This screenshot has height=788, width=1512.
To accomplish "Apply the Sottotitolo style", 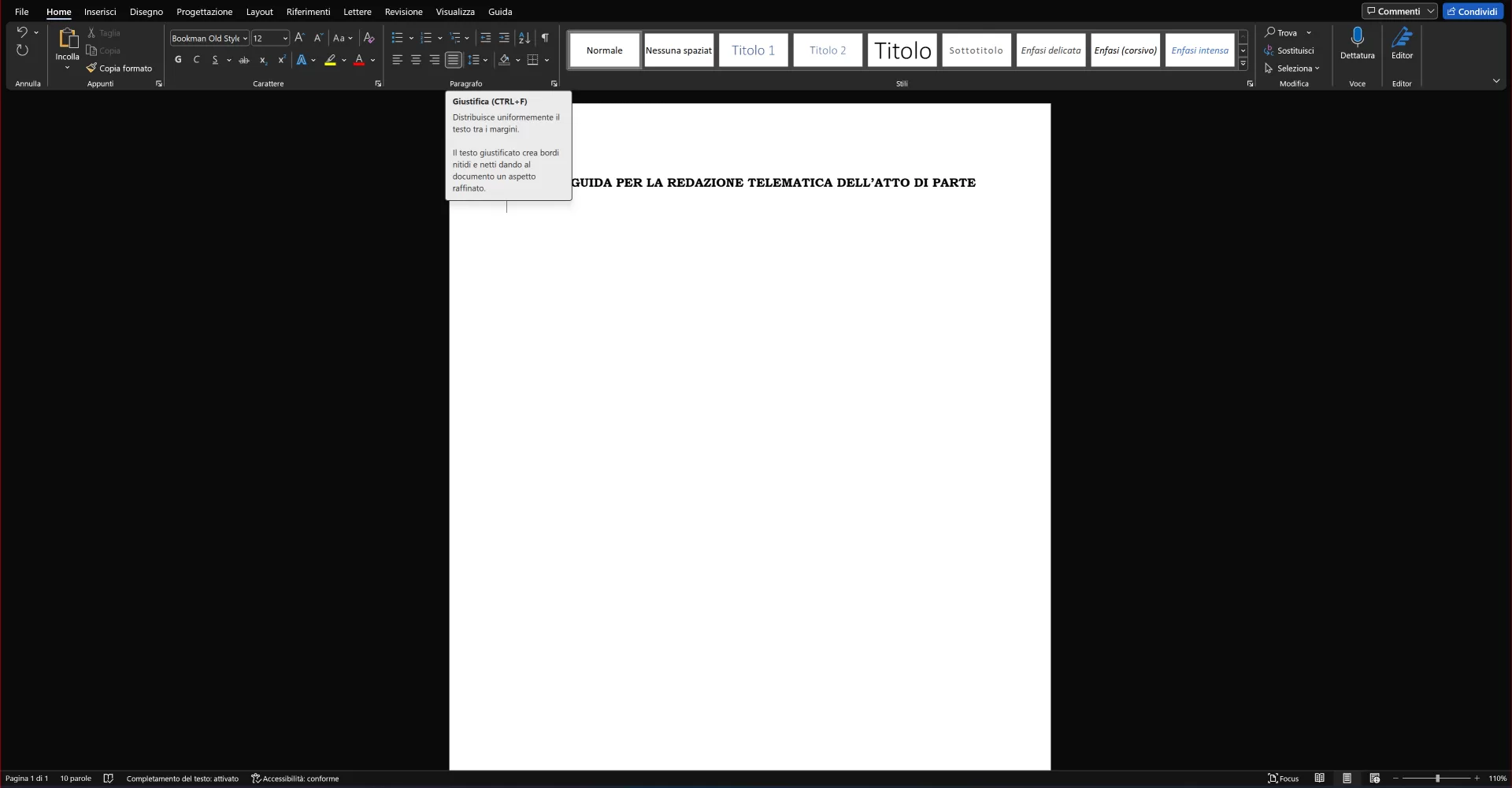I will coord(976,50).
